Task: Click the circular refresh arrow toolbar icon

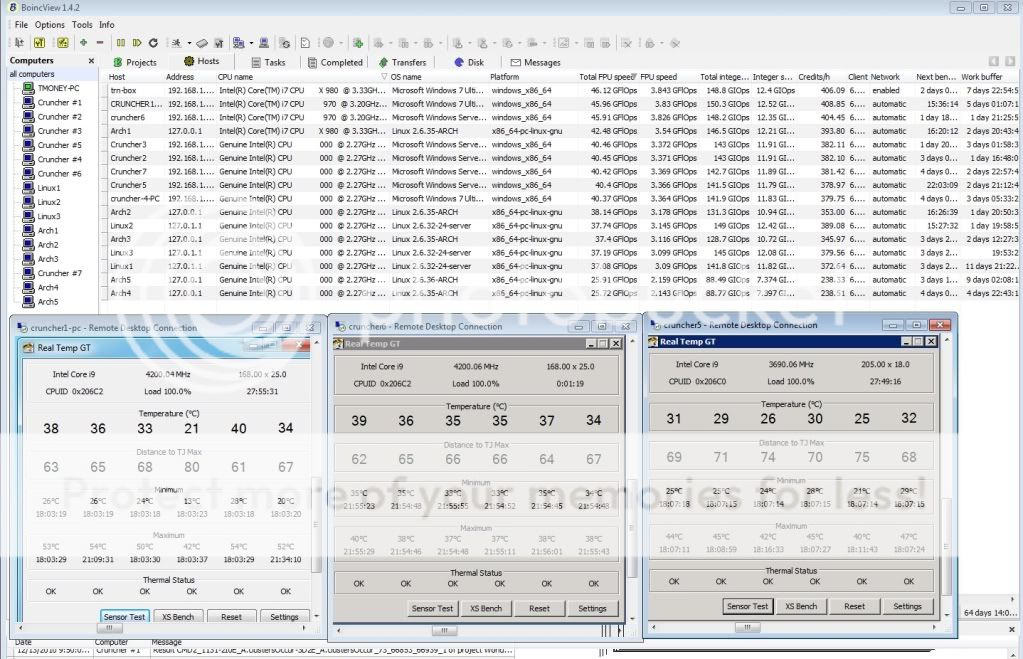Action: 153,43
